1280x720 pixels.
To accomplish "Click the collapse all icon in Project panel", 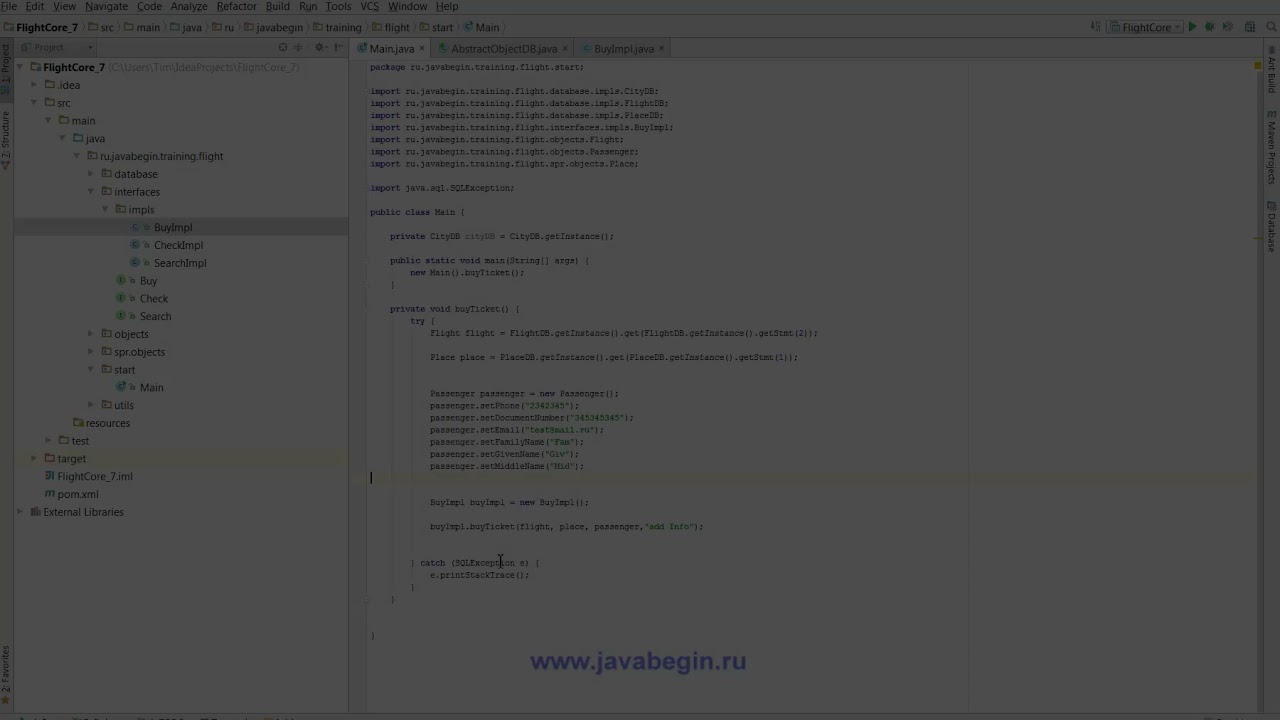I will pos(298,48).
